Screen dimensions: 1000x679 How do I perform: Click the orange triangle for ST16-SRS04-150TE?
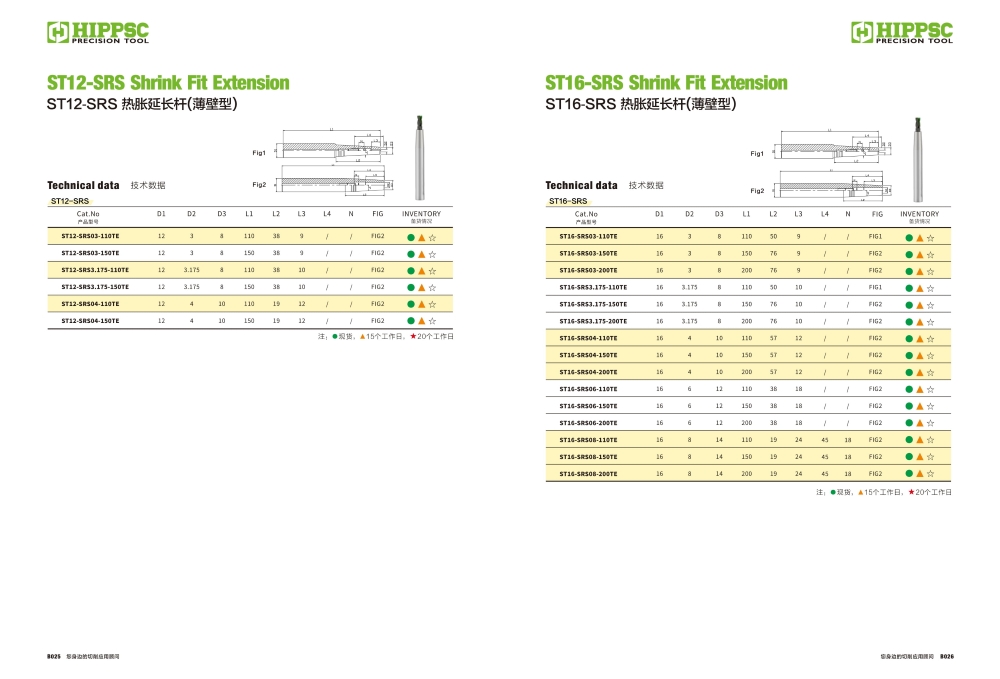(920, 356)
